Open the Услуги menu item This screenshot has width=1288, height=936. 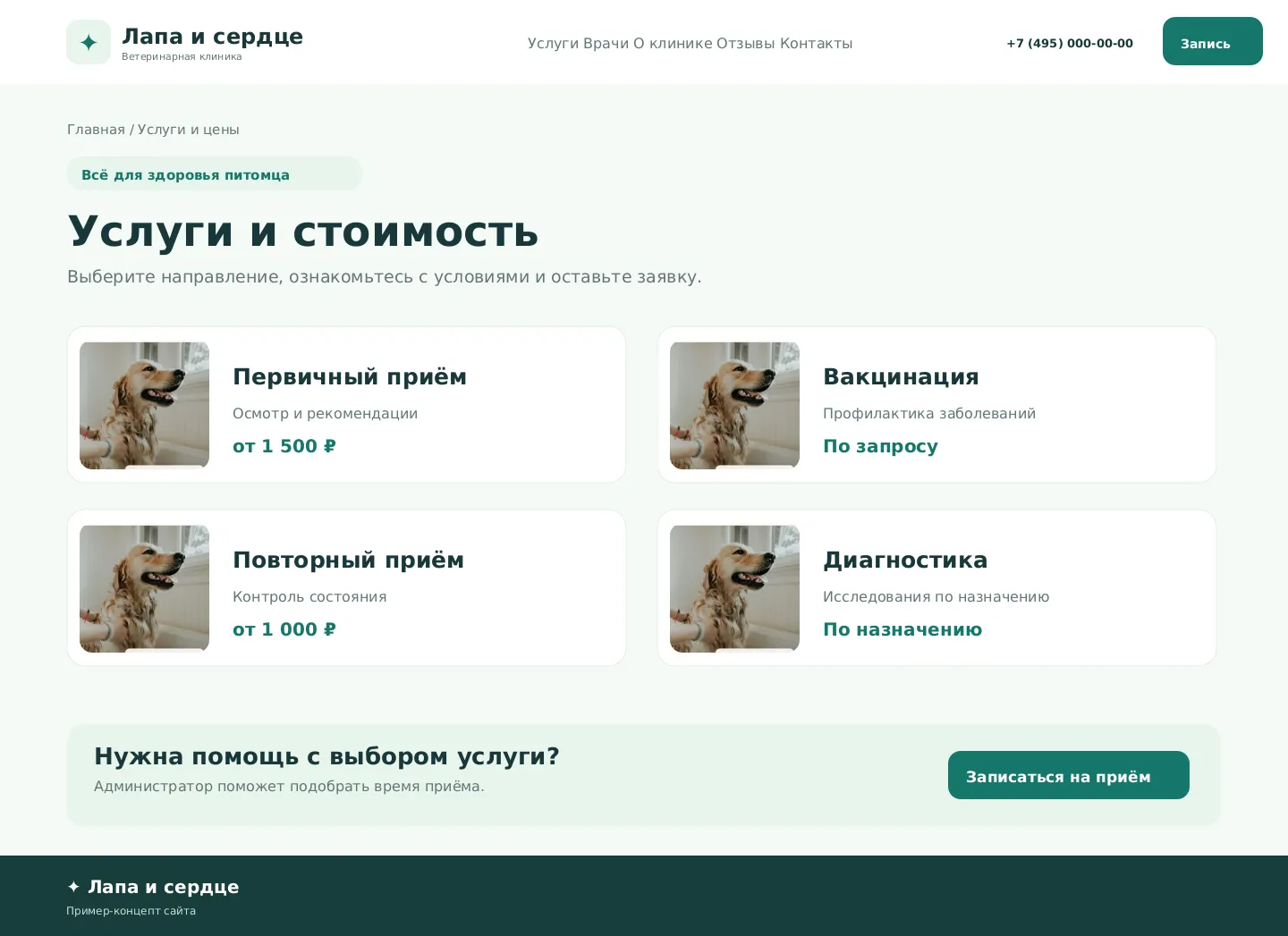click(553, 43)
